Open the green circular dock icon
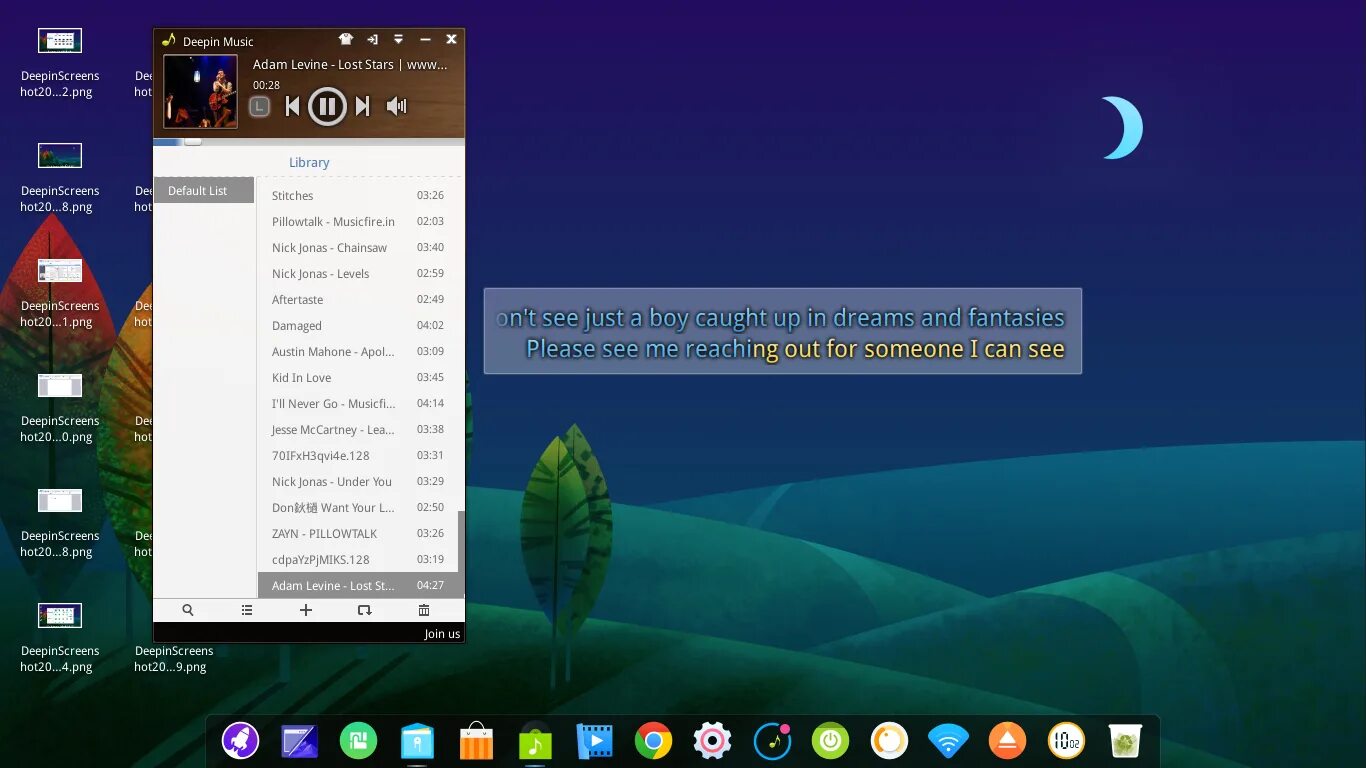 coord(358,741)
